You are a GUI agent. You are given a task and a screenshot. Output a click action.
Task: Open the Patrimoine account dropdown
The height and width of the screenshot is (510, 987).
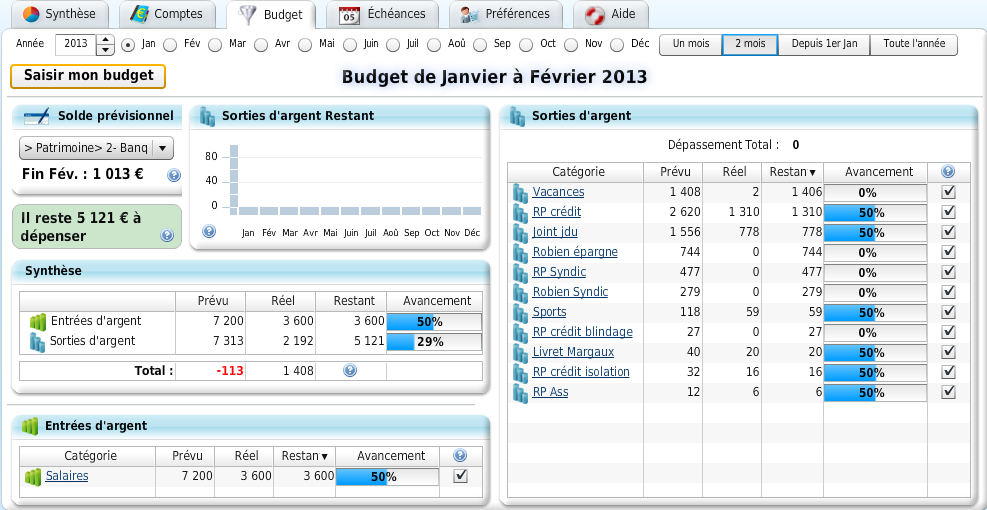click(163, 148)
